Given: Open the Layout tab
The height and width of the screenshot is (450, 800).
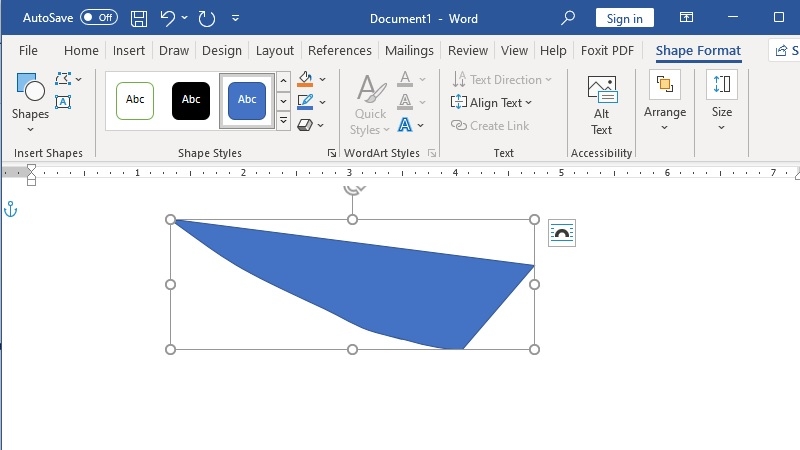Looking at the screenshot, I should click(274, 51).
